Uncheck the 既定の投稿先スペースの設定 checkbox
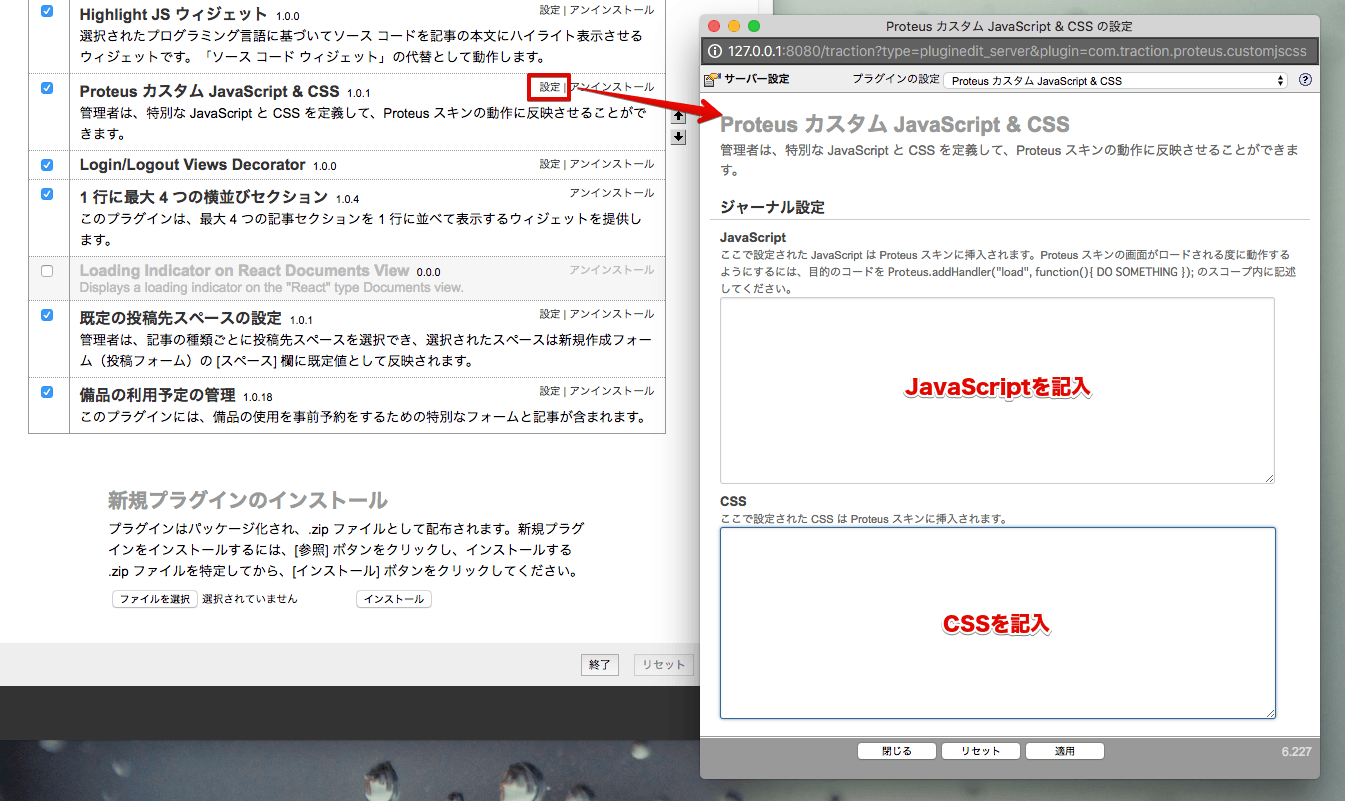1345x801 pixels. pyautogui.click(x=47, y=315)
